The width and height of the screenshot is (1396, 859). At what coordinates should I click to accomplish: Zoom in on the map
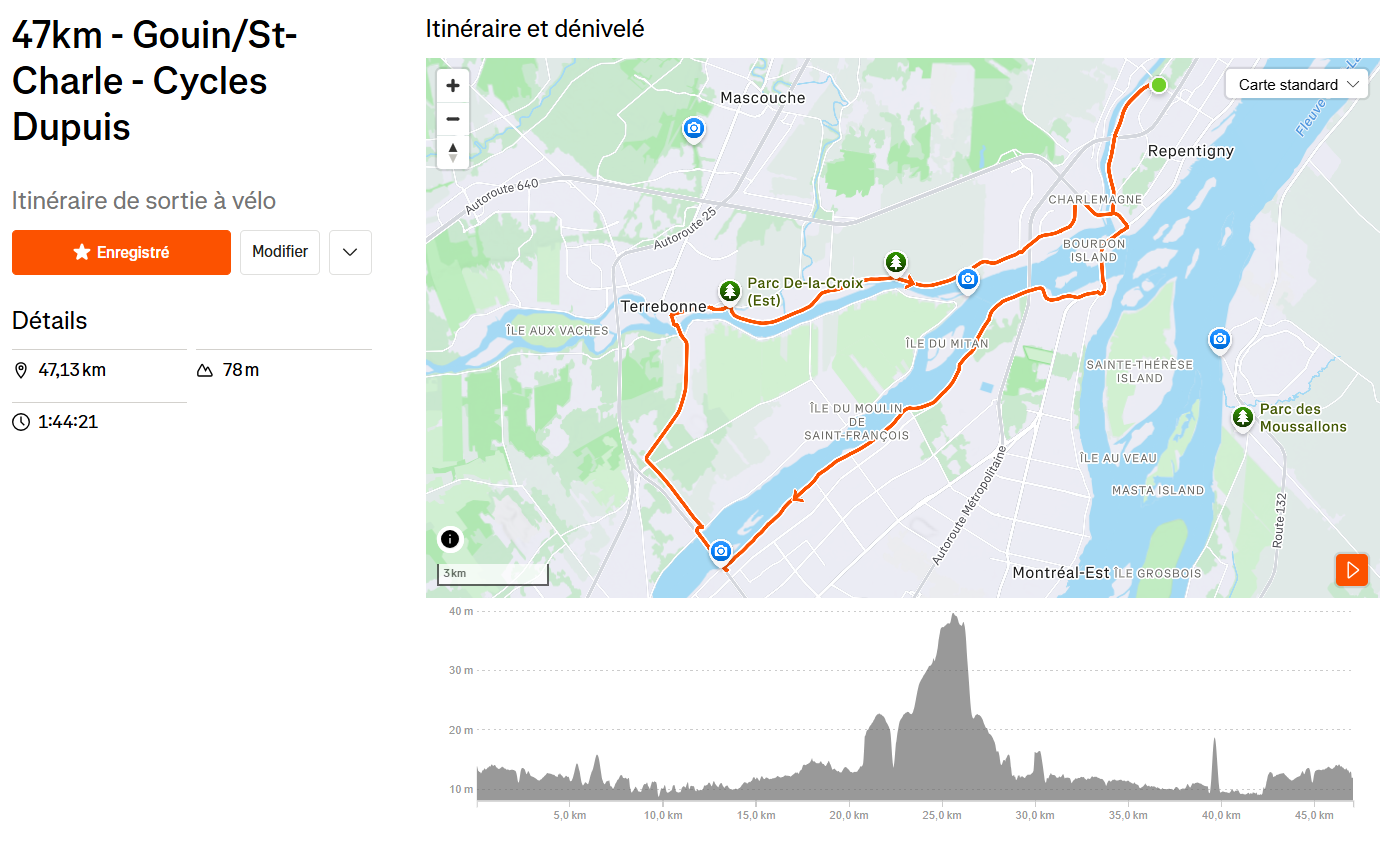pos(453,86)
